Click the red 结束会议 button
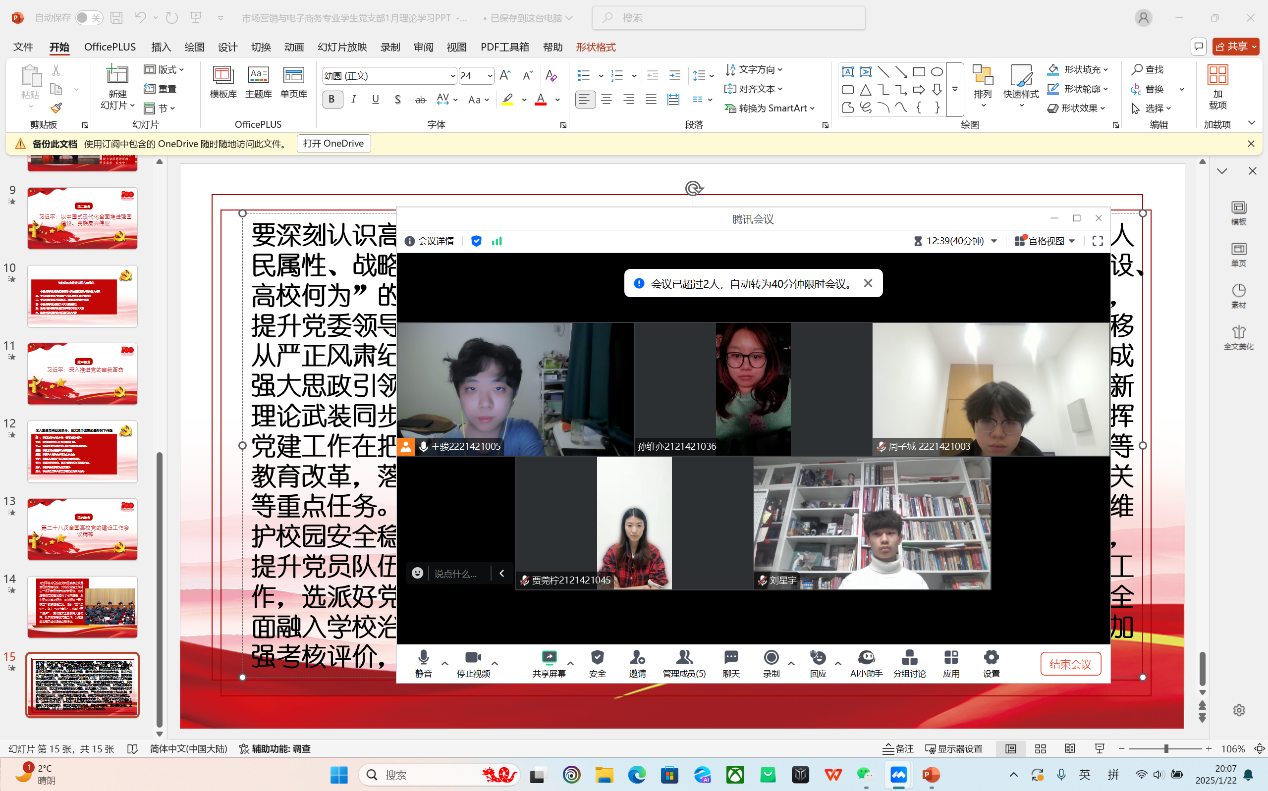1268x791 pixels. tap(1070, 664)
